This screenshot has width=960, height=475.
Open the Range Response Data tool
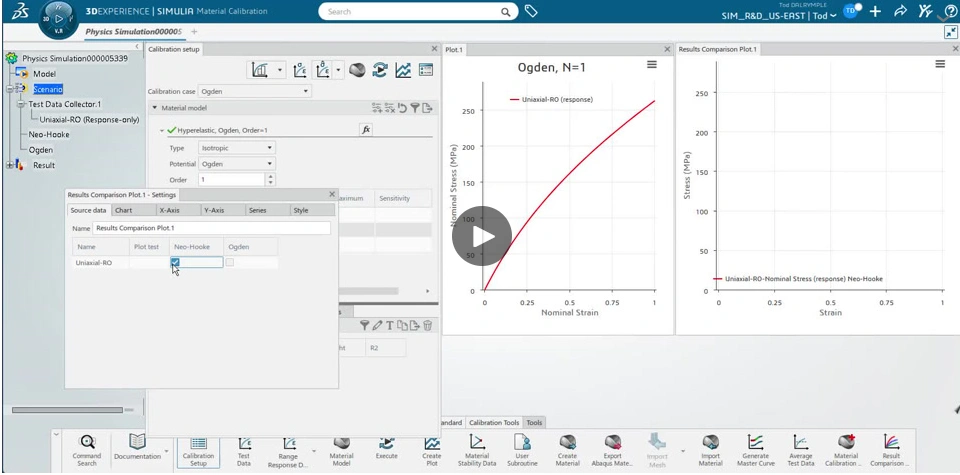[288, 451]
